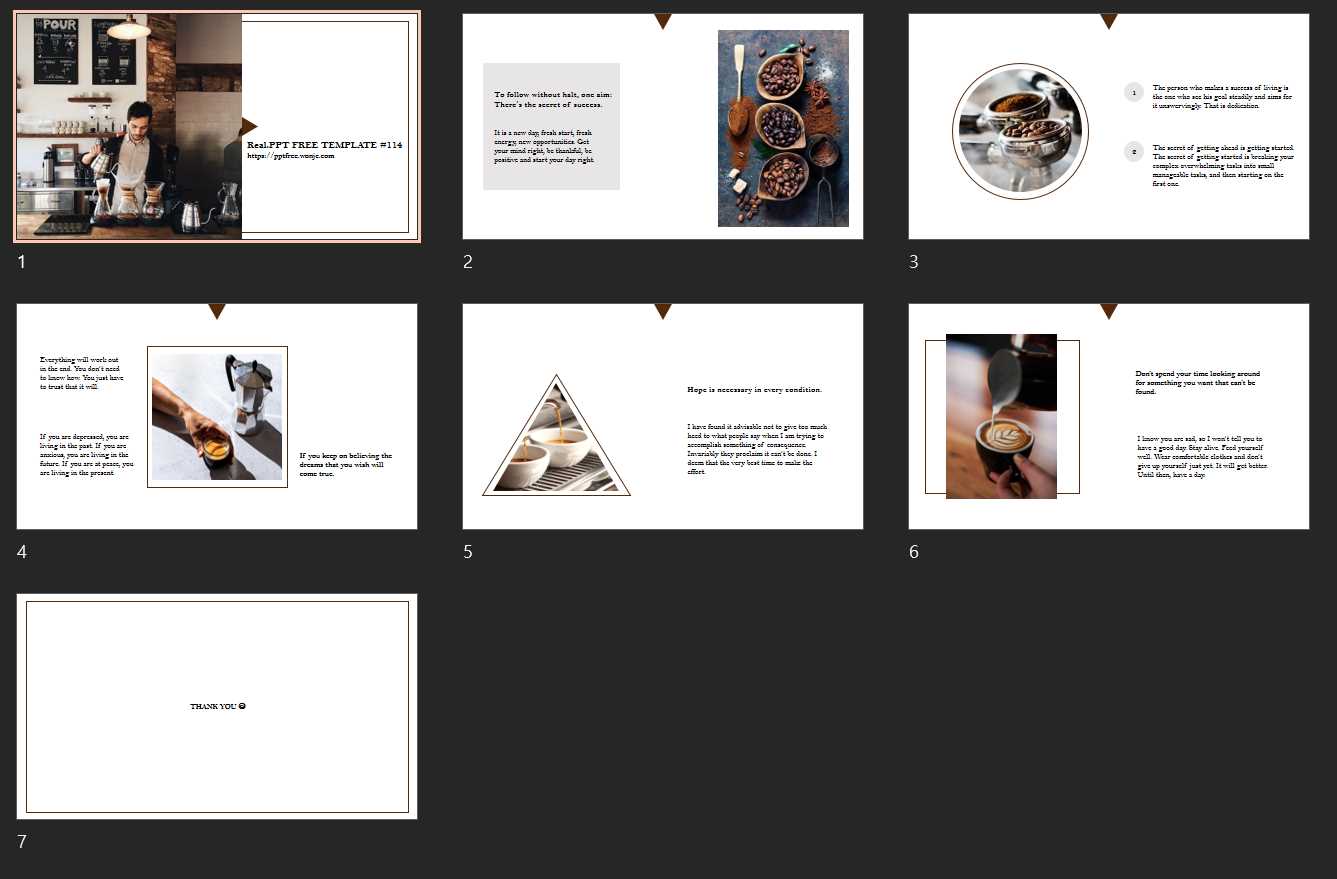1337x879 pixels.
Task: Click brown arrow marker on slide 1
Action: 249,126
